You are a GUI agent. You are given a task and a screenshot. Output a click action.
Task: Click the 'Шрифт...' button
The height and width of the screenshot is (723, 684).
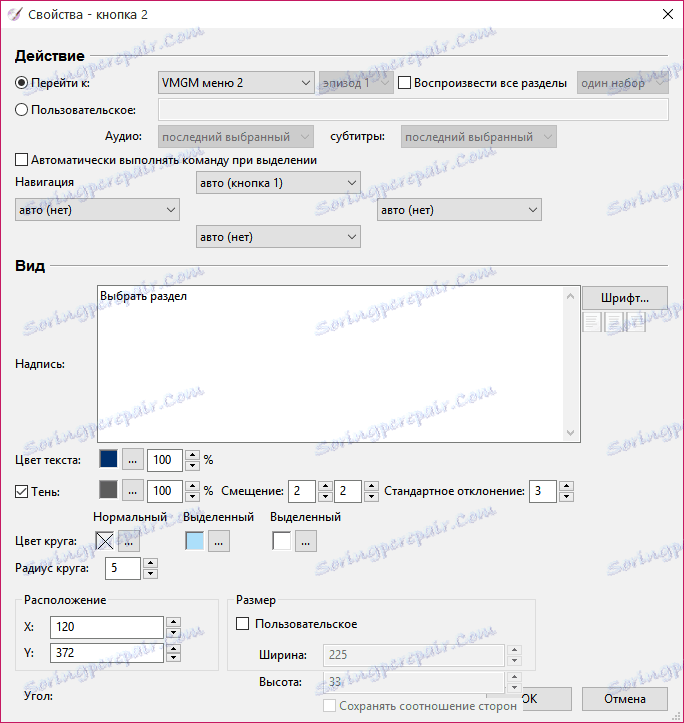pyautogui.click(x=625, y=298)
